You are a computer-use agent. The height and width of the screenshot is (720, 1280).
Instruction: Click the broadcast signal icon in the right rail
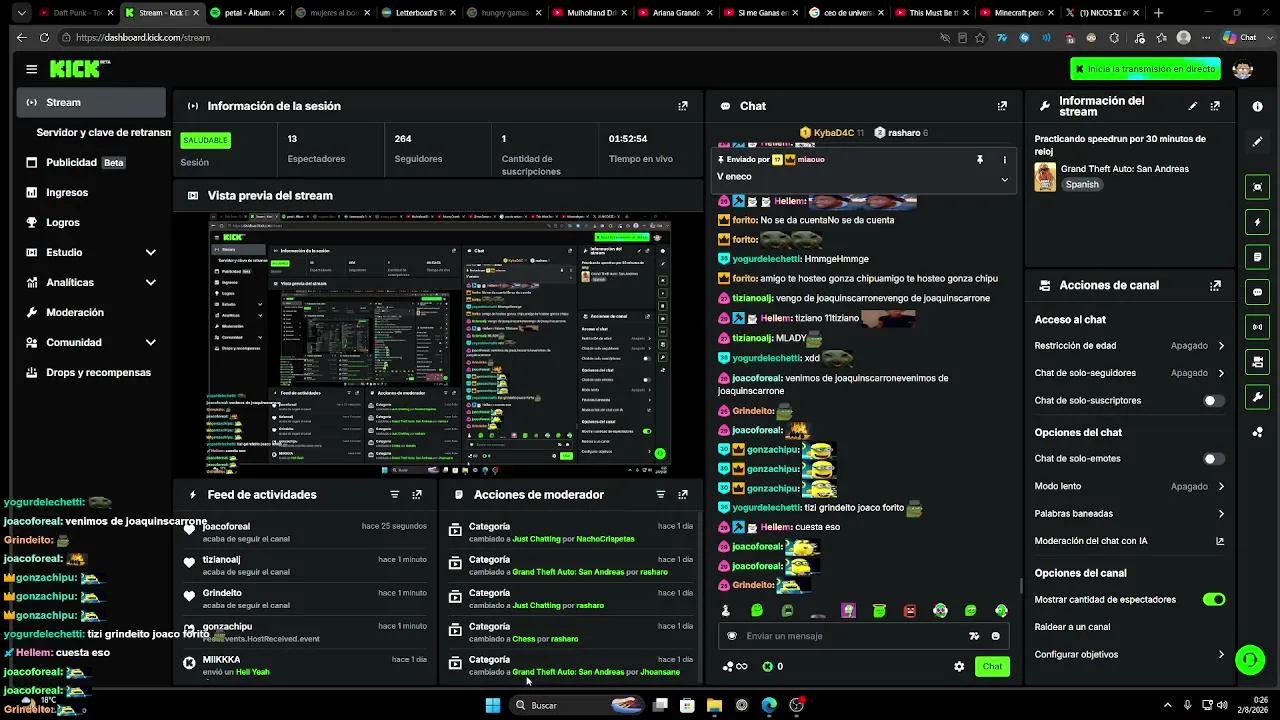1257,327
